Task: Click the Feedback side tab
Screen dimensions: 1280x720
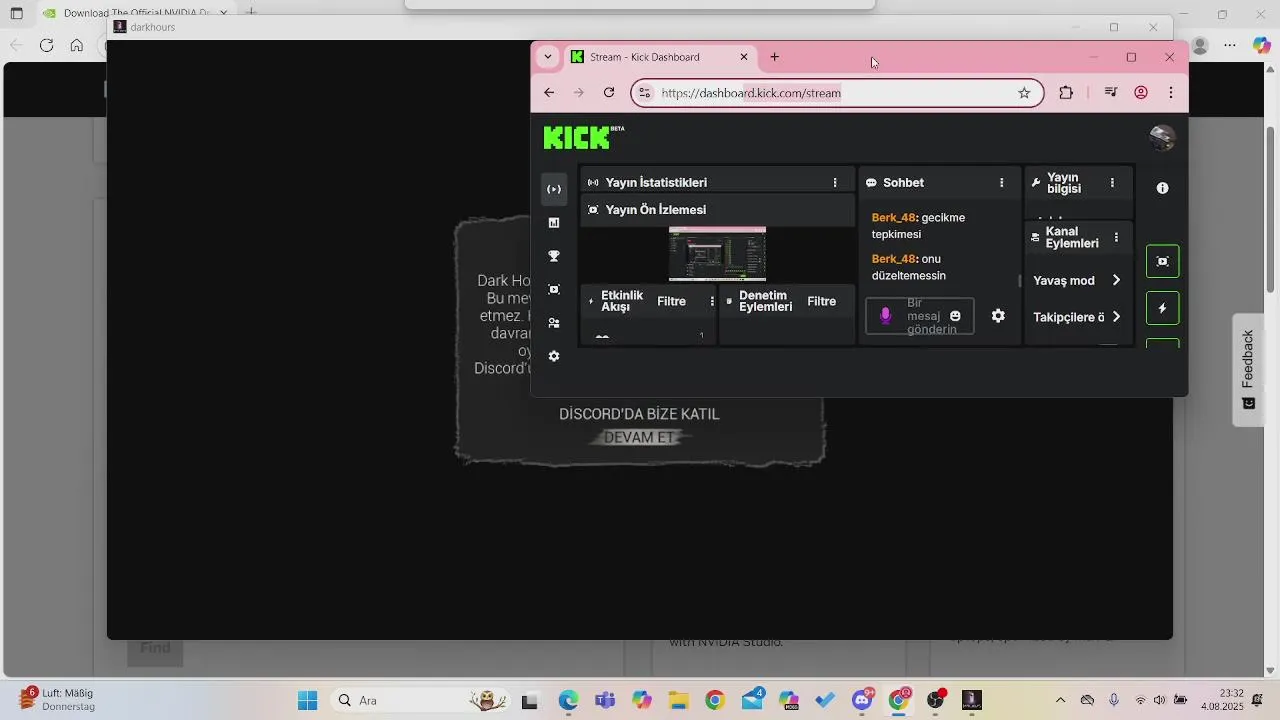Action: pyautogui.click(x=1248, y=370)
